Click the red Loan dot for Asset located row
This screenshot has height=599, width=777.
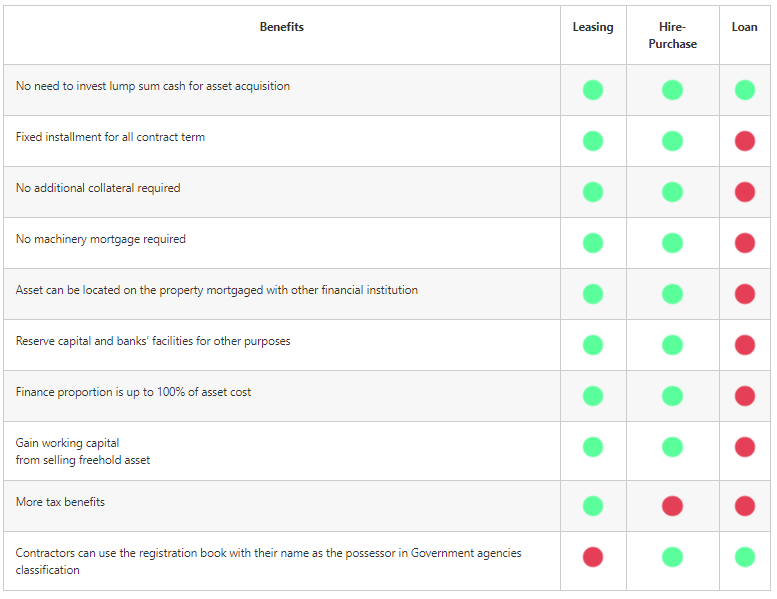(744, 294)
